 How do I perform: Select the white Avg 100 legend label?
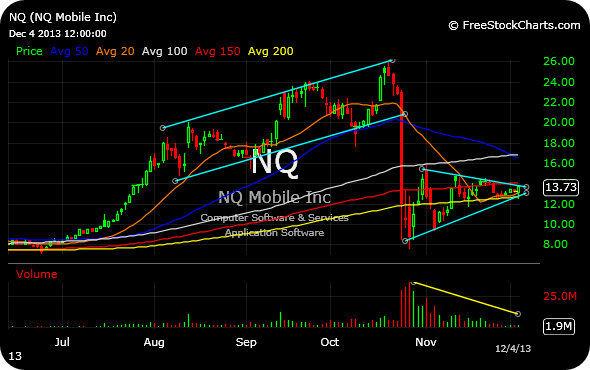point(164,51)
